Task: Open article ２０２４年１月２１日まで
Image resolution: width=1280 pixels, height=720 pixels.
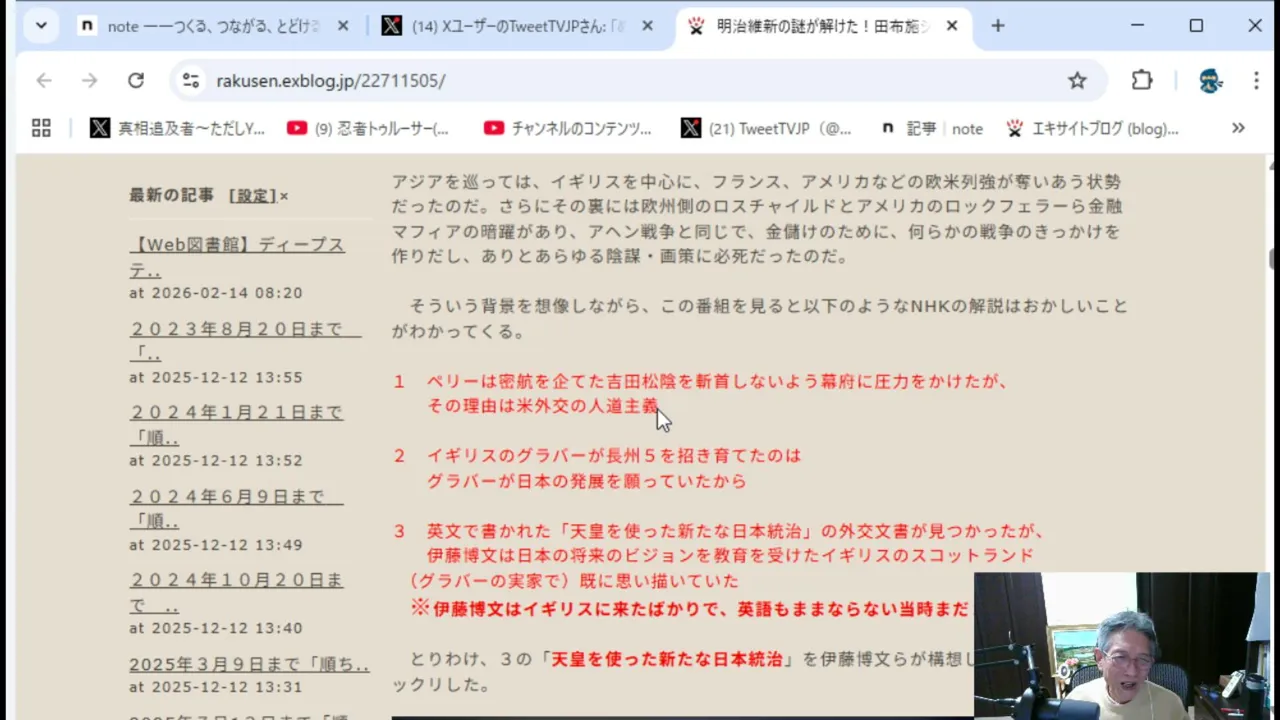Action: 236,424
